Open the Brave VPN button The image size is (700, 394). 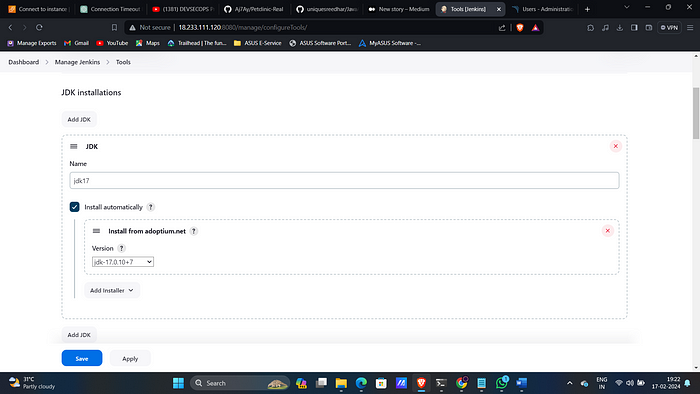click(x=669, y=28)
